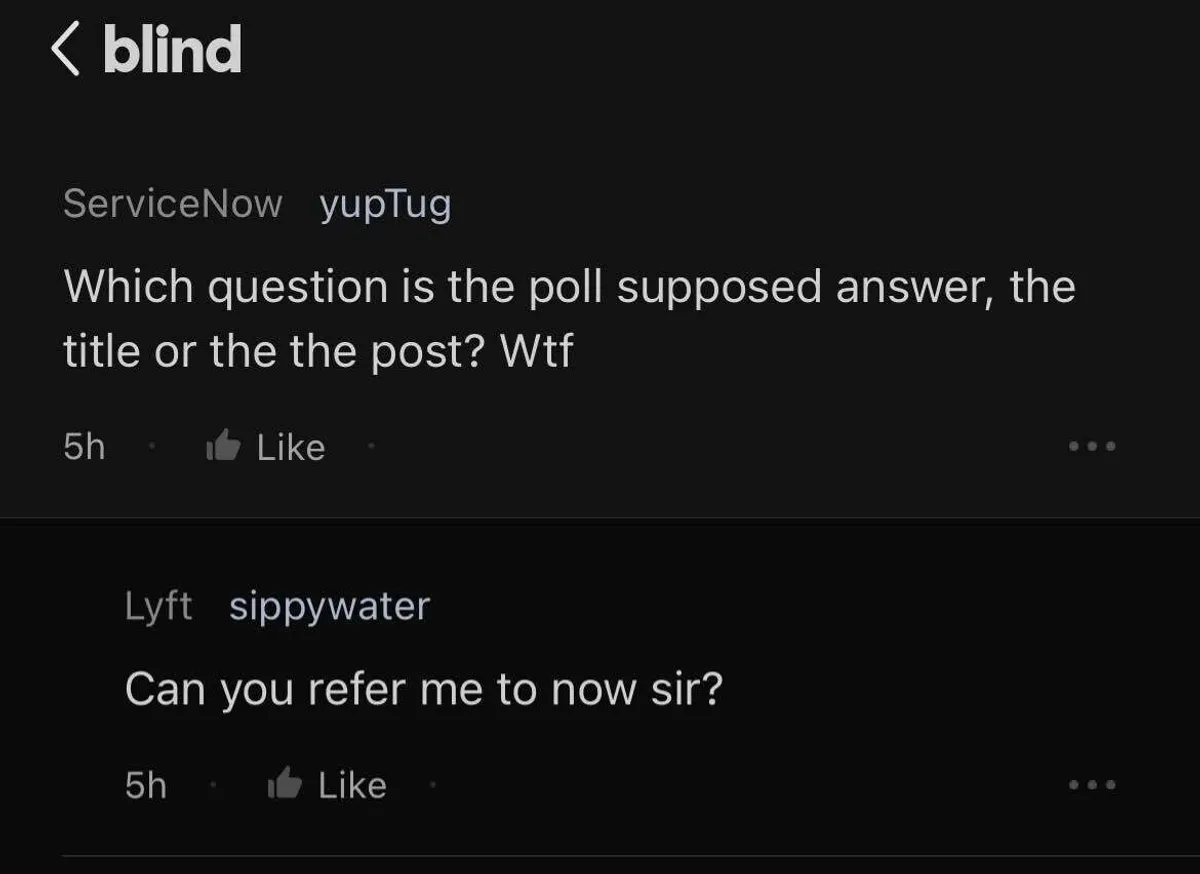Open three-dot menu on sippywater's reply
Image resolution: width=1200 pixels, height=874 pixels.
[x=1092, y=784]
